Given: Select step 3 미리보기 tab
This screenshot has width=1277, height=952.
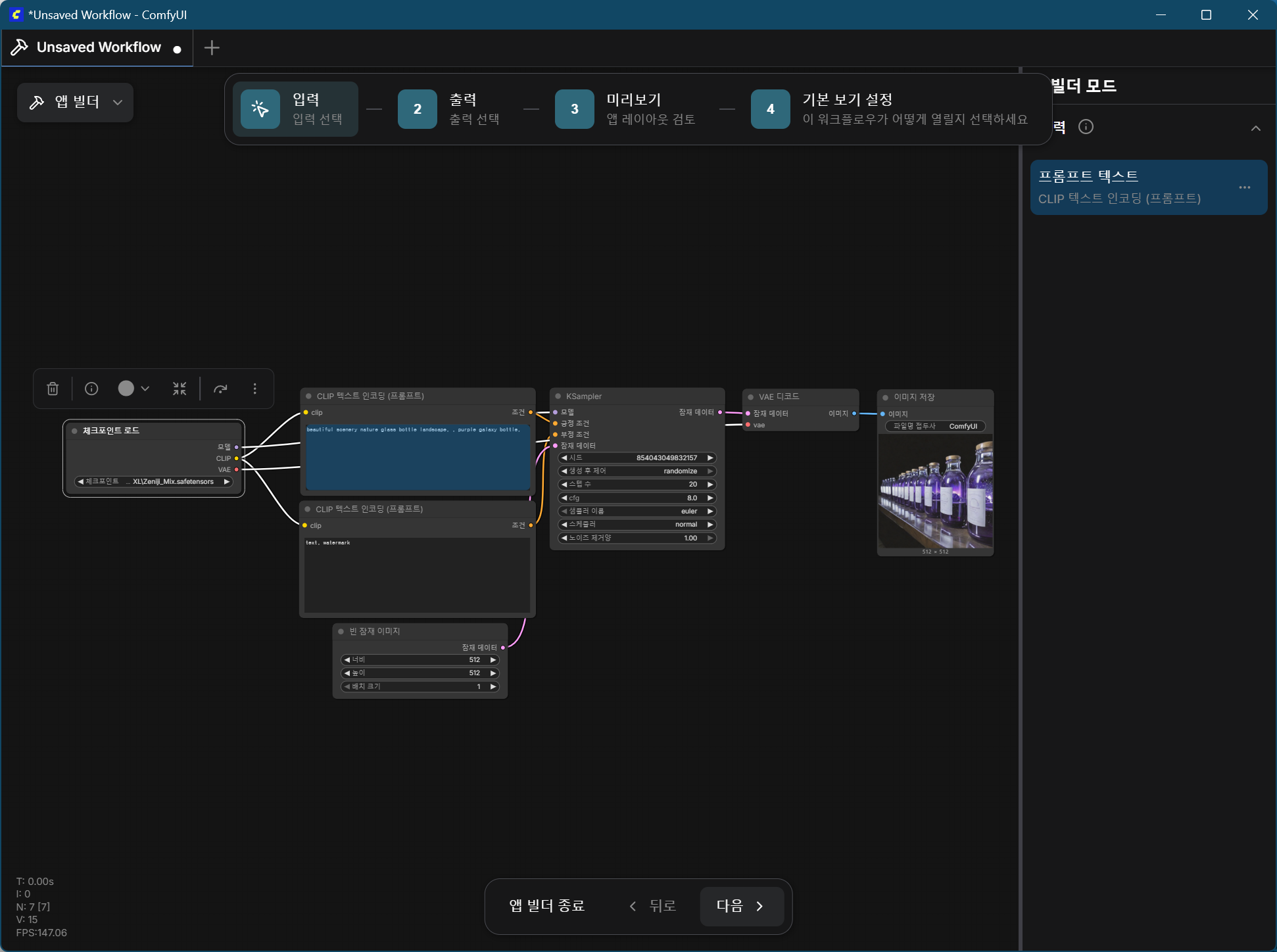Looking at the screenshot, I should pyautogui.click(x=625, y=109).
